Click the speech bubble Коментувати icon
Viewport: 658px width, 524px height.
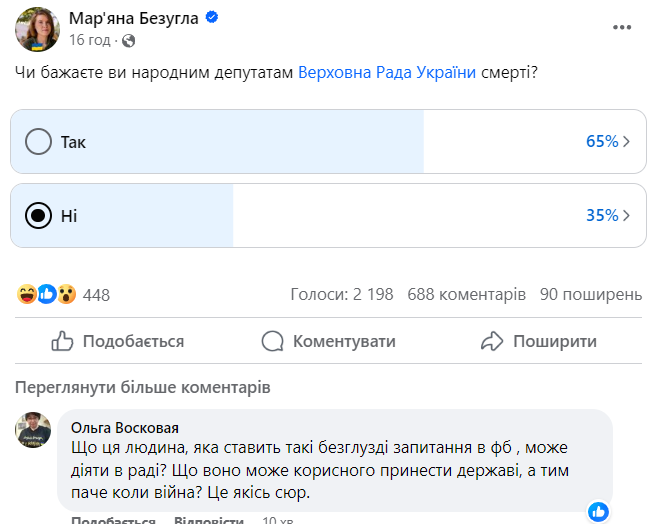(x=272, y=341)
